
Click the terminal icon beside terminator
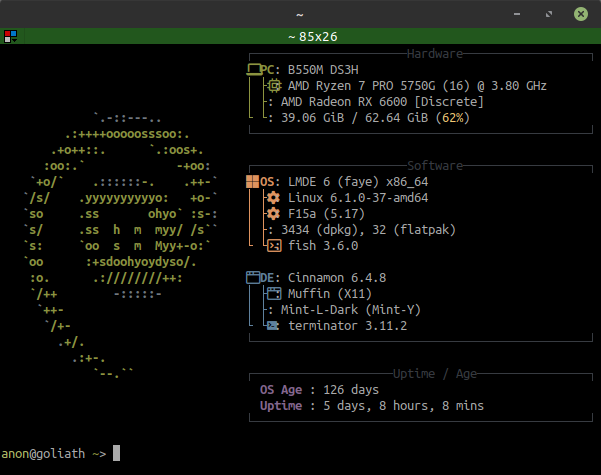pos(273,325)
